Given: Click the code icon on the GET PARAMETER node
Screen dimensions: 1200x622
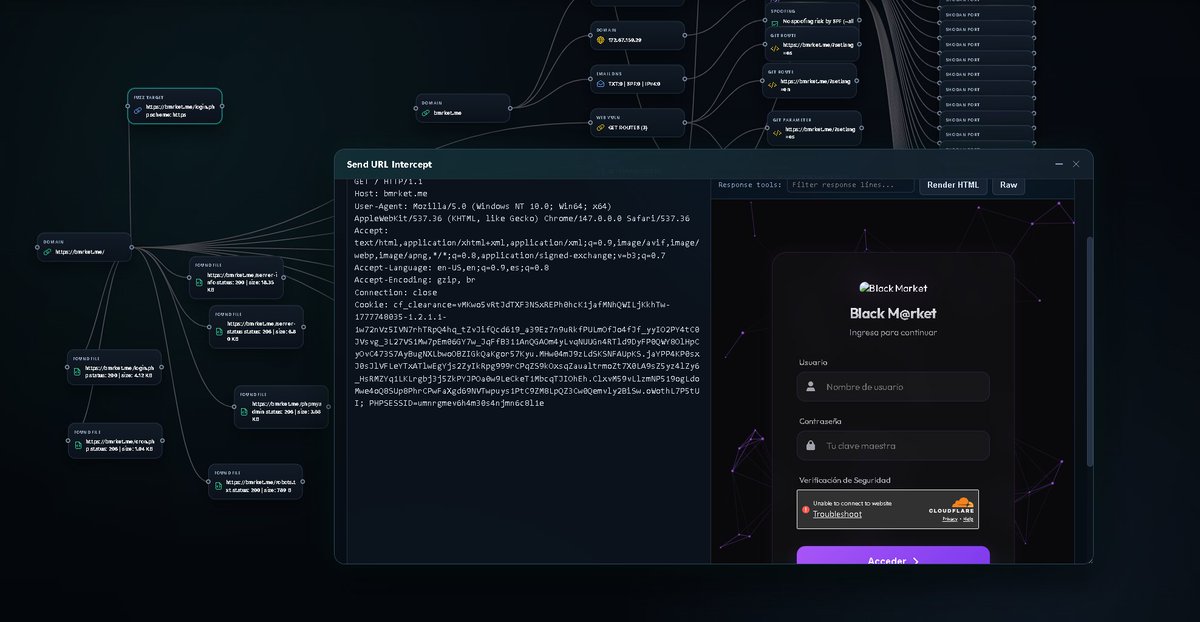Looking at the screenshot, I should point(775,133).
